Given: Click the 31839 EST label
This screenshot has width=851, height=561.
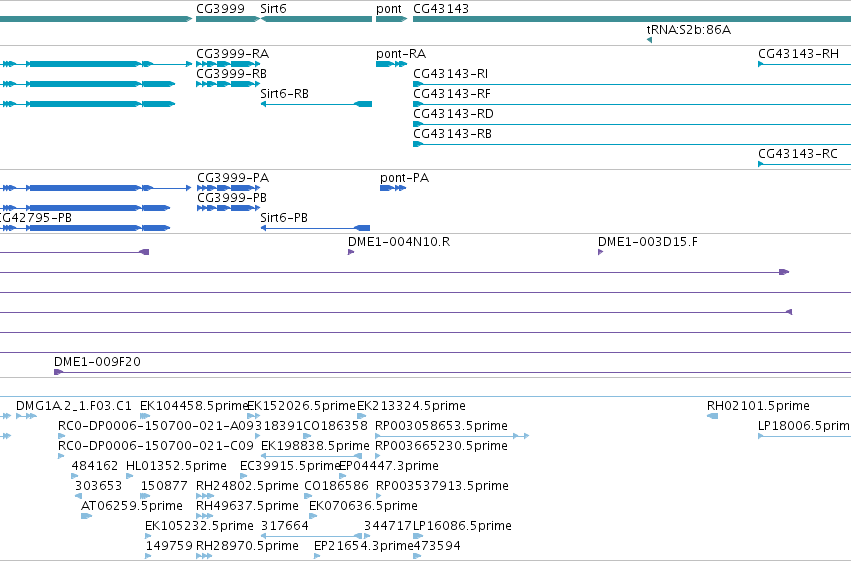Looking at the screenshot, I should point(278,426).
